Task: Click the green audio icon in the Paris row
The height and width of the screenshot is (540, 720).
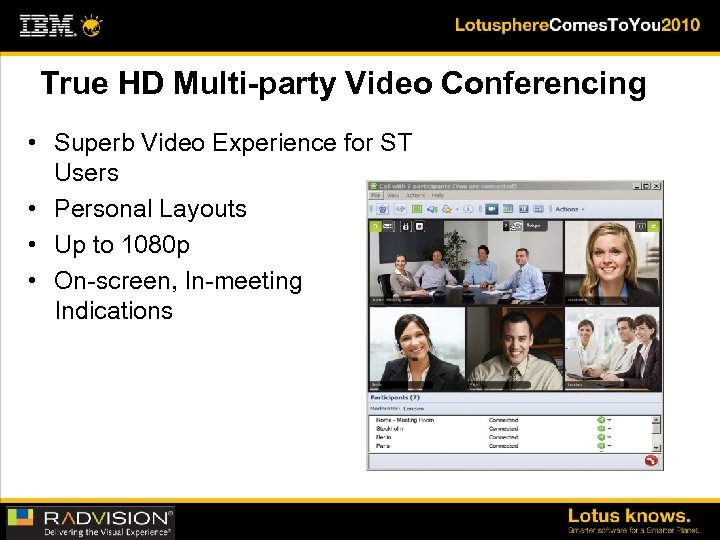Action: (x=601, y=446)
